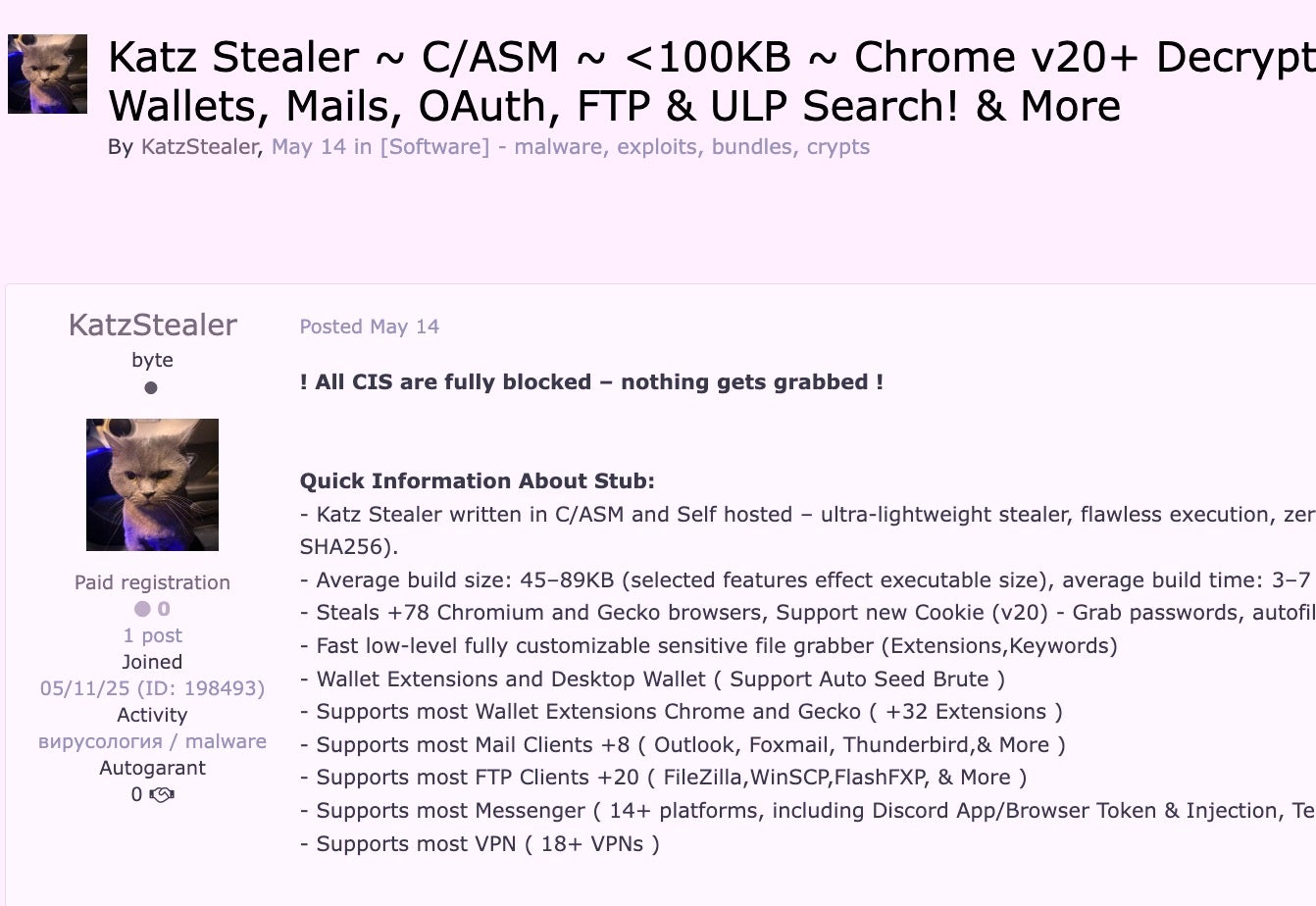Screen dimensions: 1316x906
Task: Click the Autogarant handshake icon
Action: (162, 795)
